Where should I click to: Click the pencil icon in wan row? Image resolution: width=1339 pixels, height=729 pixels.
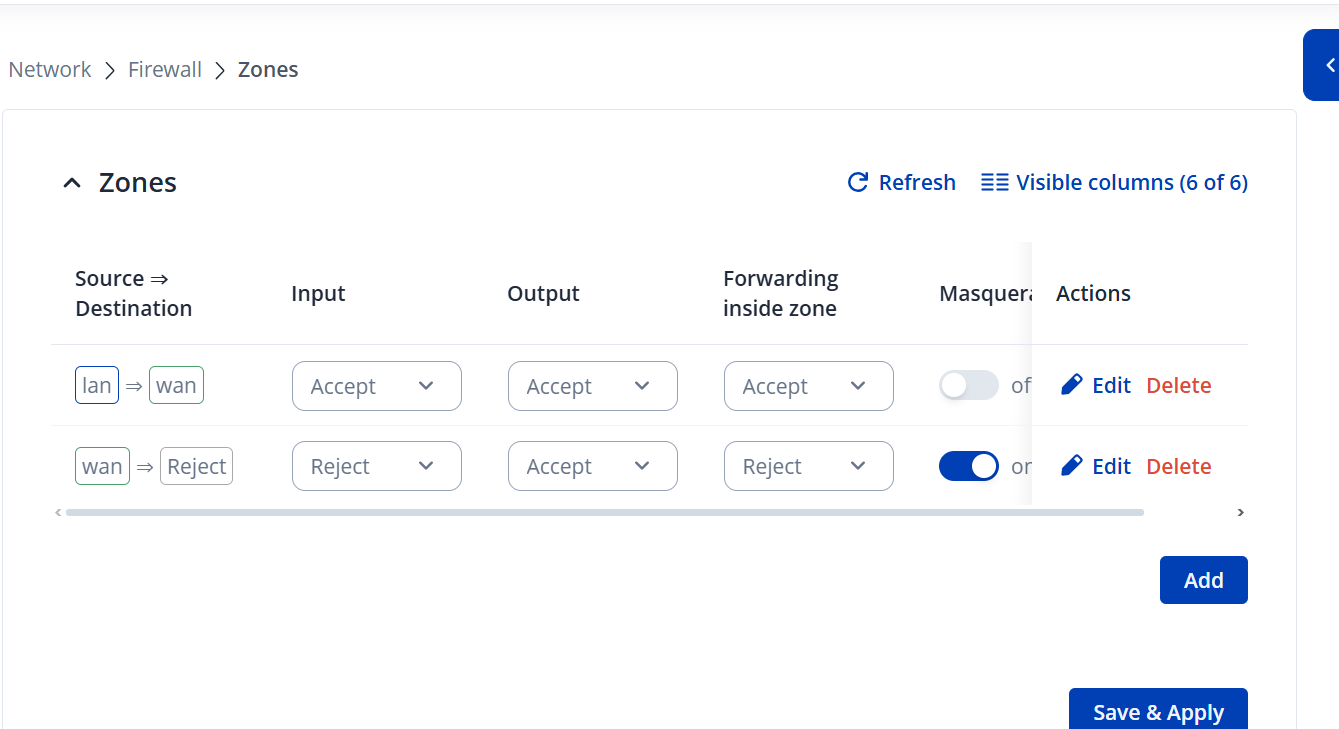pos(1072,466)
